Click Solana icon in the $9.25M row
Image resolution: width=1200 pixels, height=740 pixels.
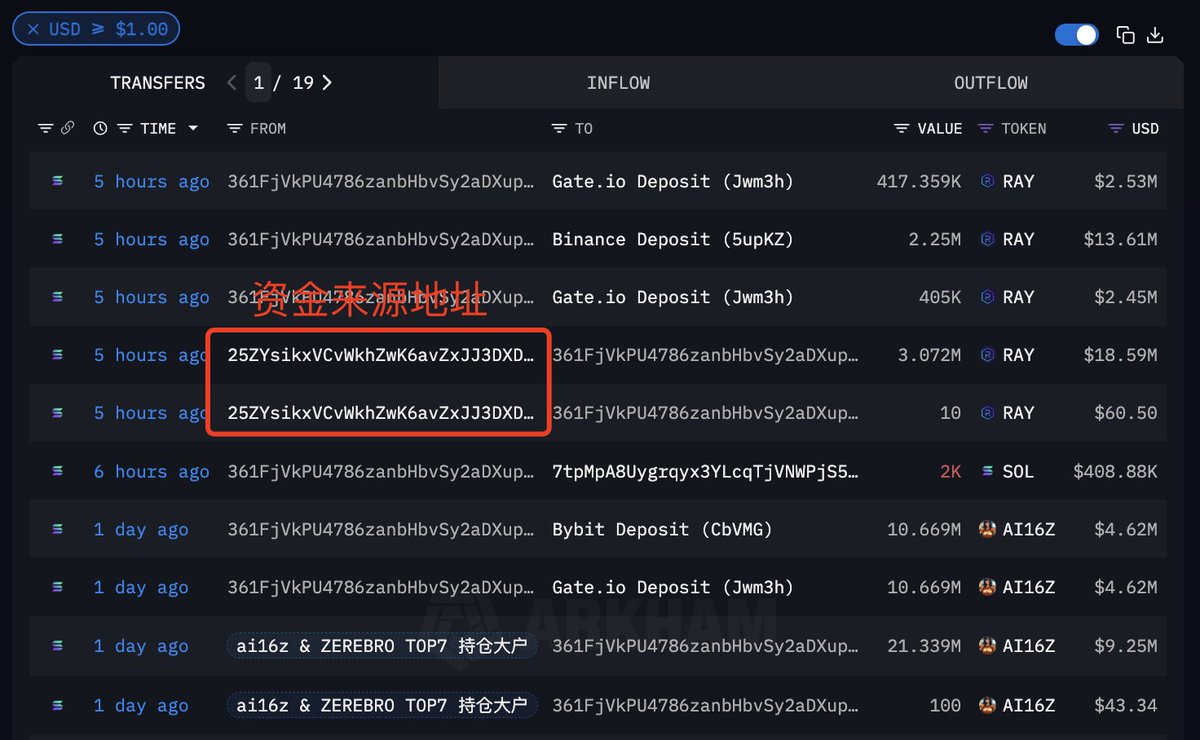tap(57, 645)
